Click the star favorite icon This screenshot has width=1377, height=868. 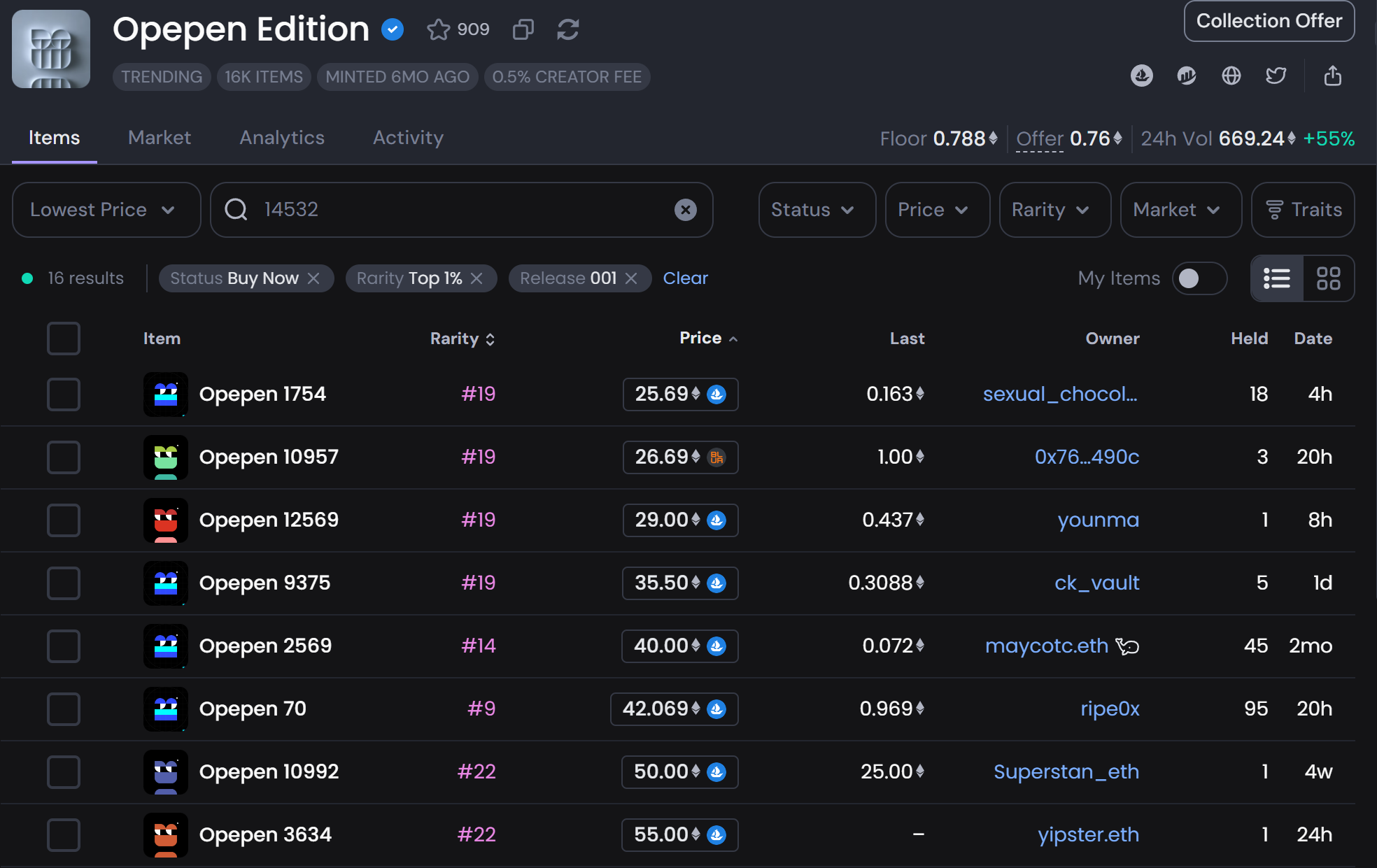[439, 29]
